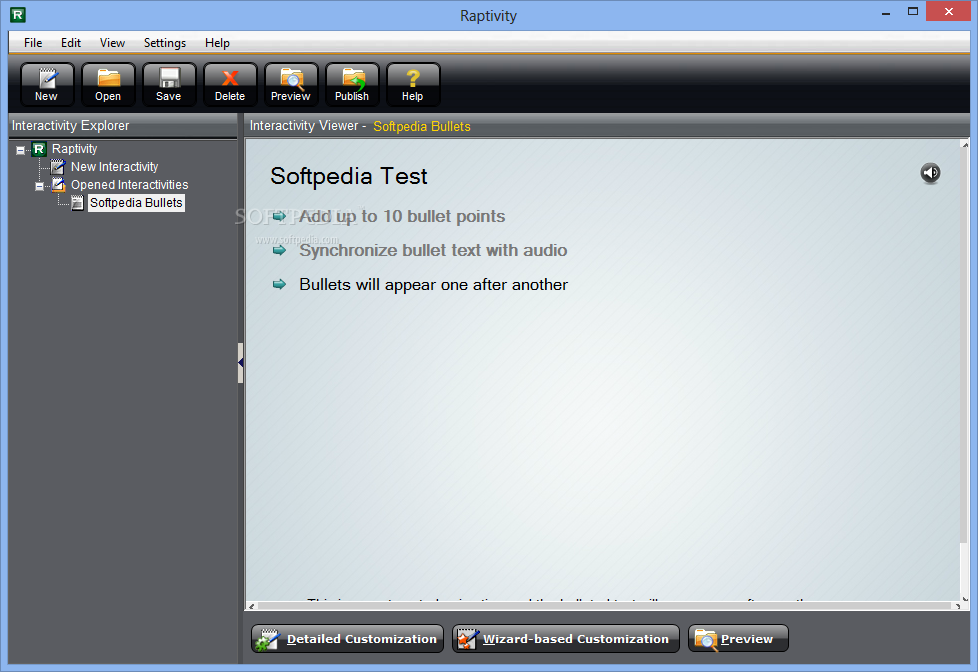Click the 'Softpedia Test' heading
978x672 pixels.
point(349,176)
